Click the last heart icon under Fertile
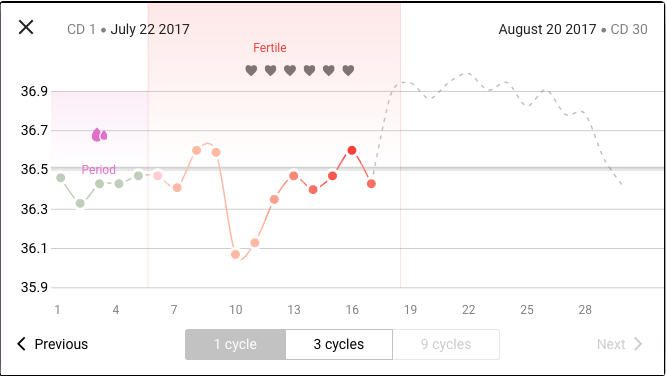 (348, 70)
